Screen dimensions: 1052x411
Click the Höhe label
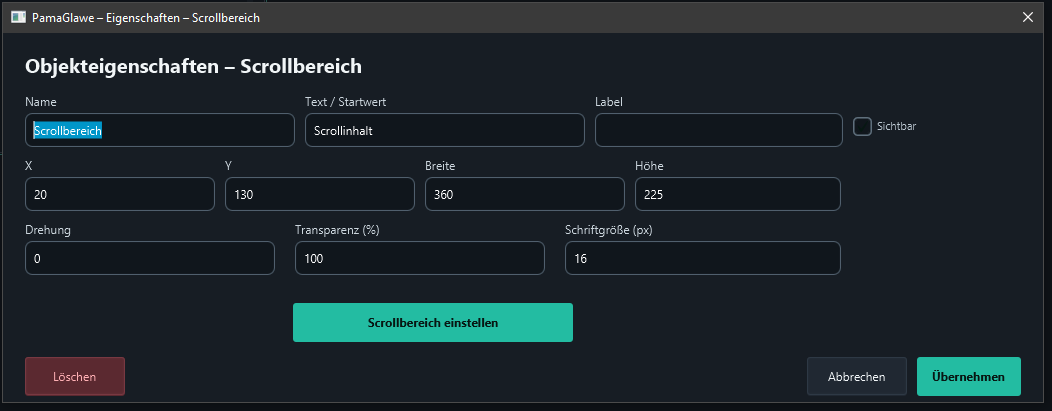(649, 166)
